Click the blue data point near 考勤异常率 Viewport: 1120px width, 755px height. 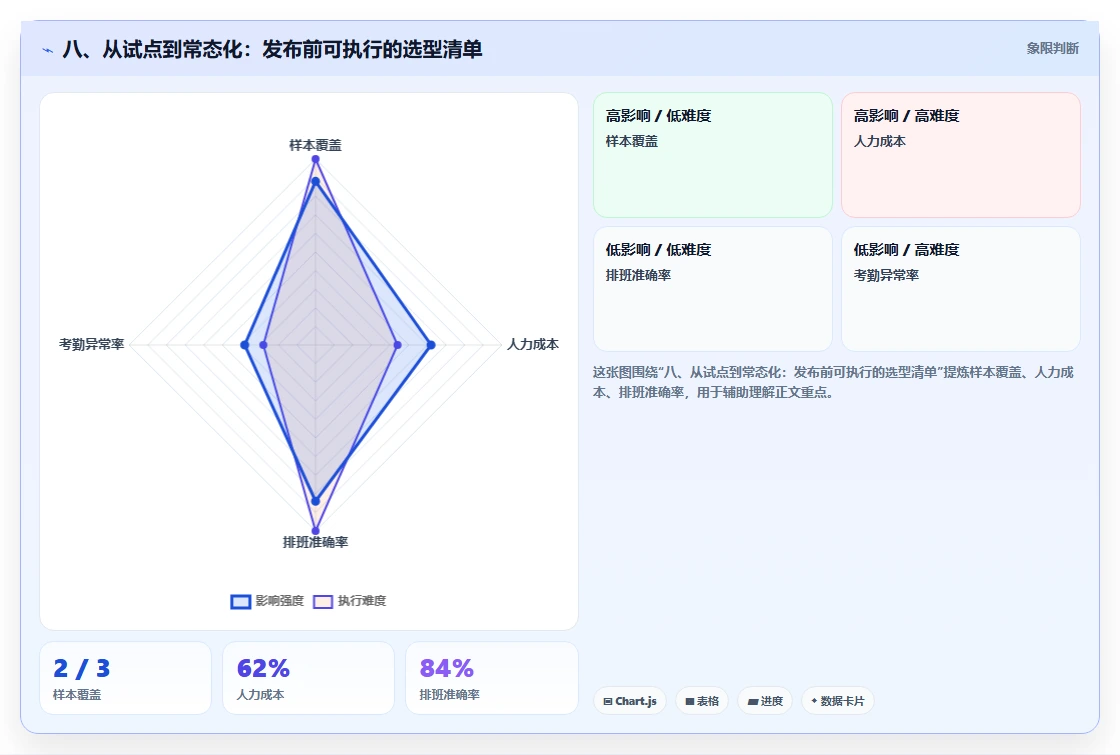coord(245,345)
